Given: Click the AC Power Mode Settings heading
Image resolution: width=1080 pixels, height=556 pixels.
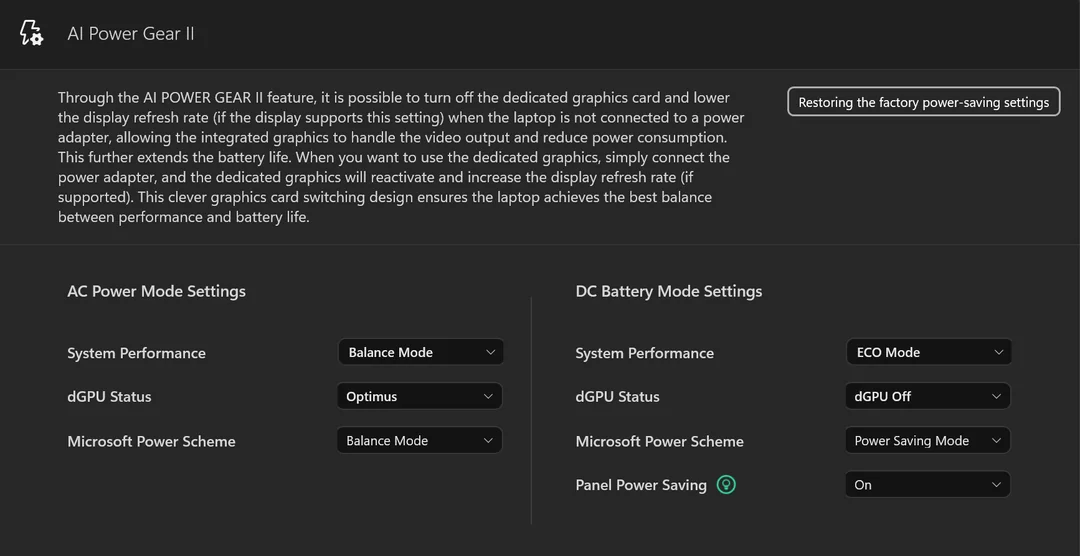Looking at the screenshot, I should click(x=156, y=291).
